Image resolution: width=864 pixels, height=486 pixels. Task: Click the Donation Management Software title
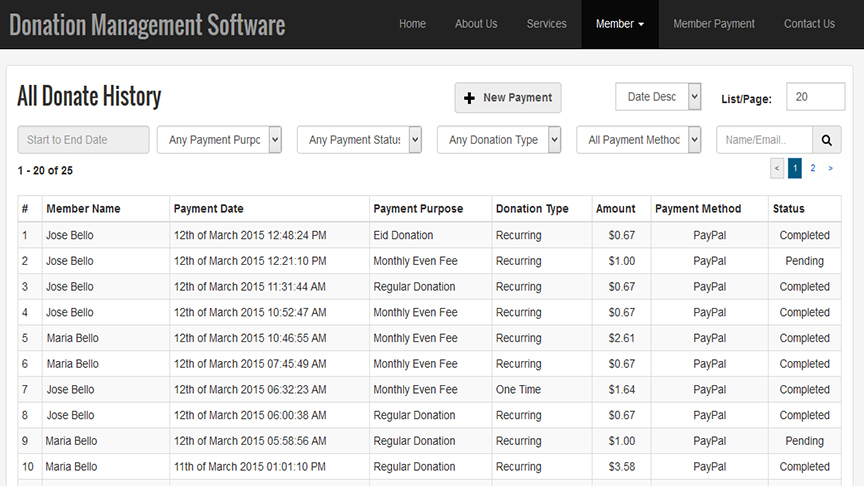pyautogui.click(x=147, y=25)
